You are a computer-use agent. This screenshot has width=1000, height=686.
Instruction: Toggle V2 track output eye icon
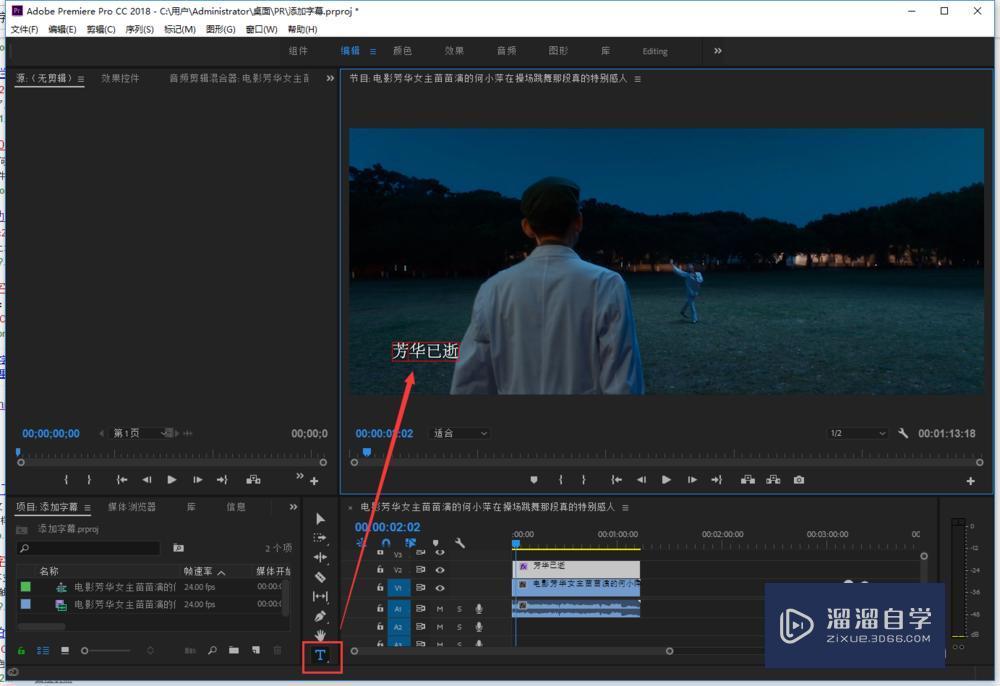tap(440, 570)
